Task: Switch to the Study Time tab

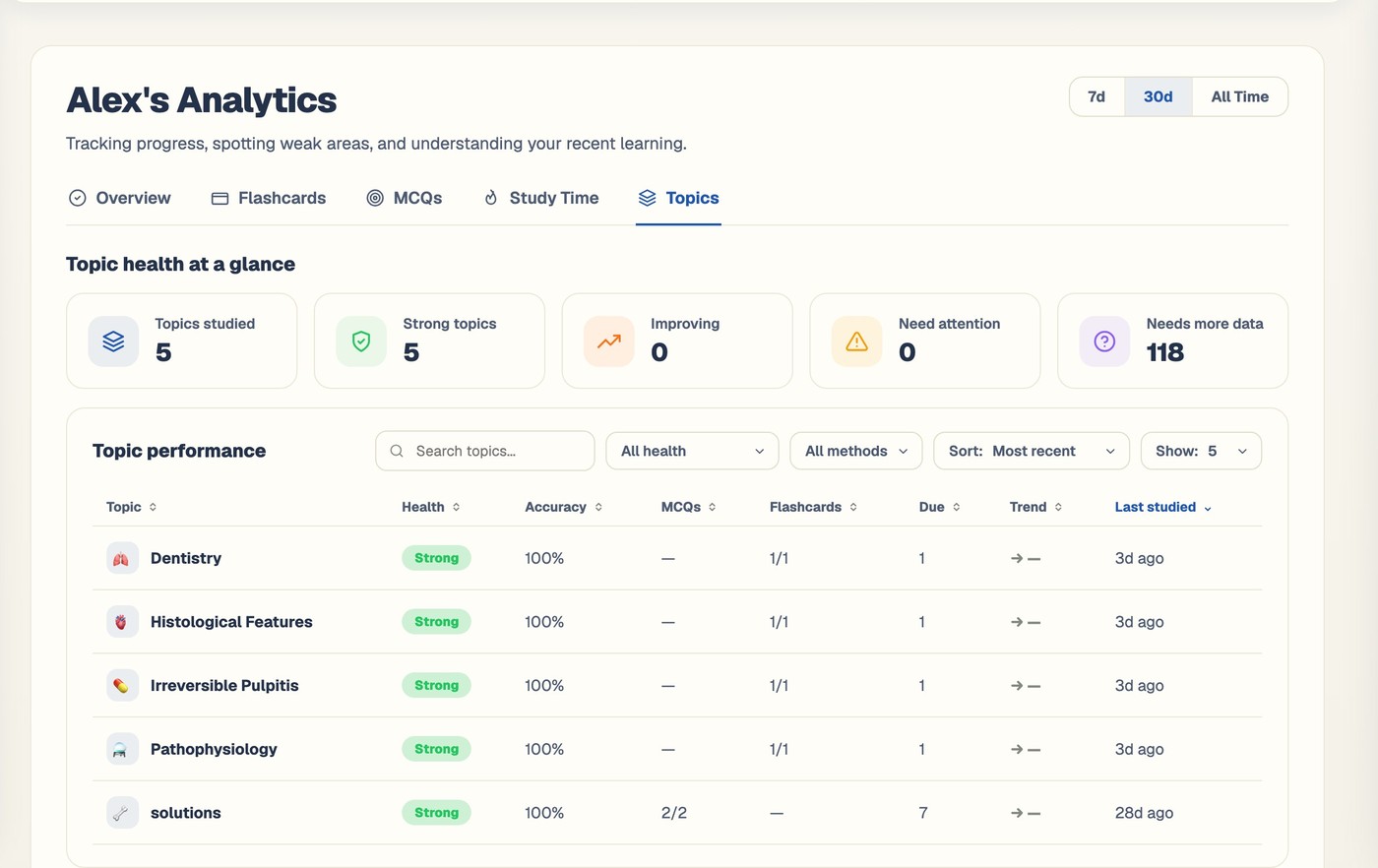Action: pyautogui.click(x=540, y=198)
